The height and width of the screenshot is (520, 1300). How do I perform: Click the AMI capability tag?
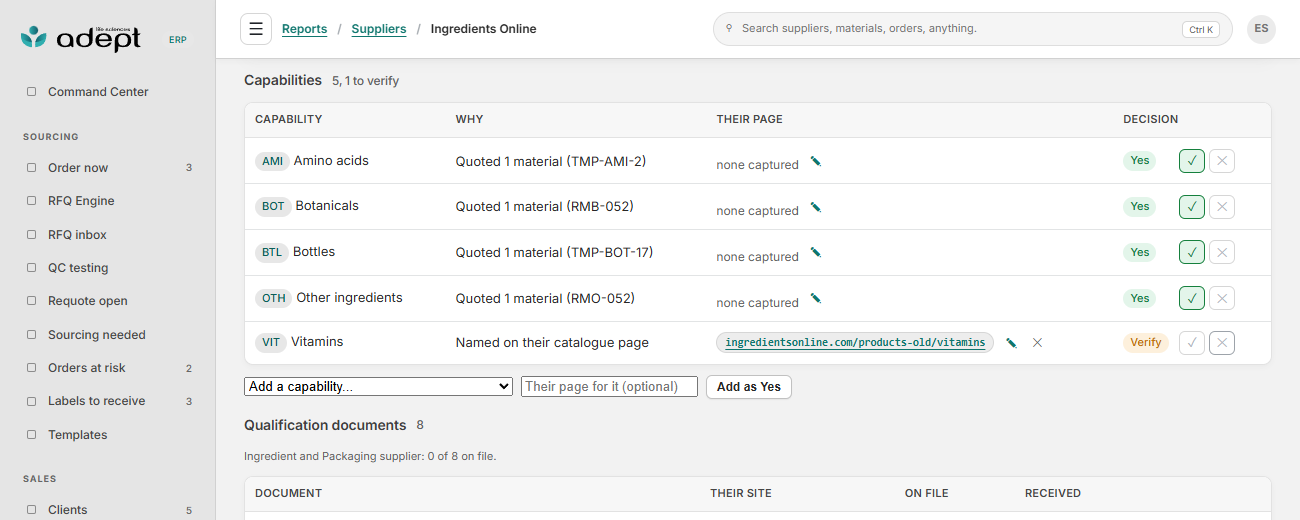coord(272,161)
